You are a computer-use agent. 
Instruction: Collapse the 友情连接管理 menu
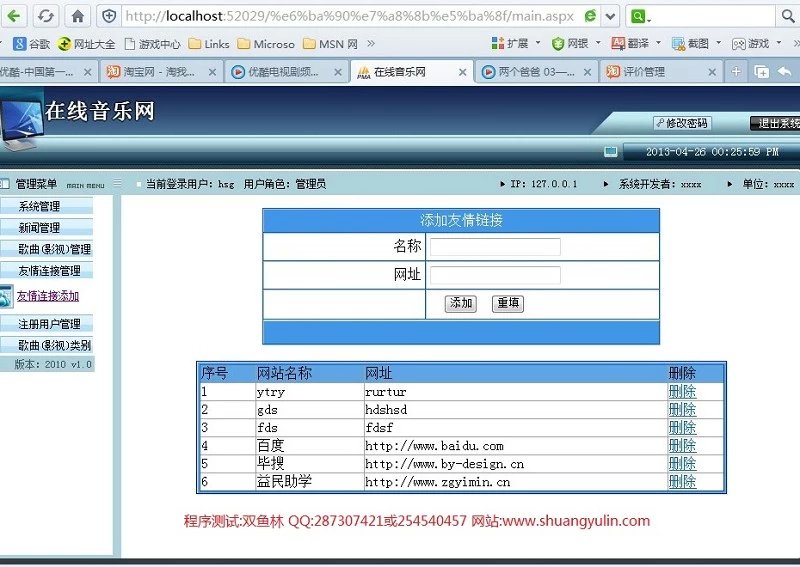(x=46, y=270)
